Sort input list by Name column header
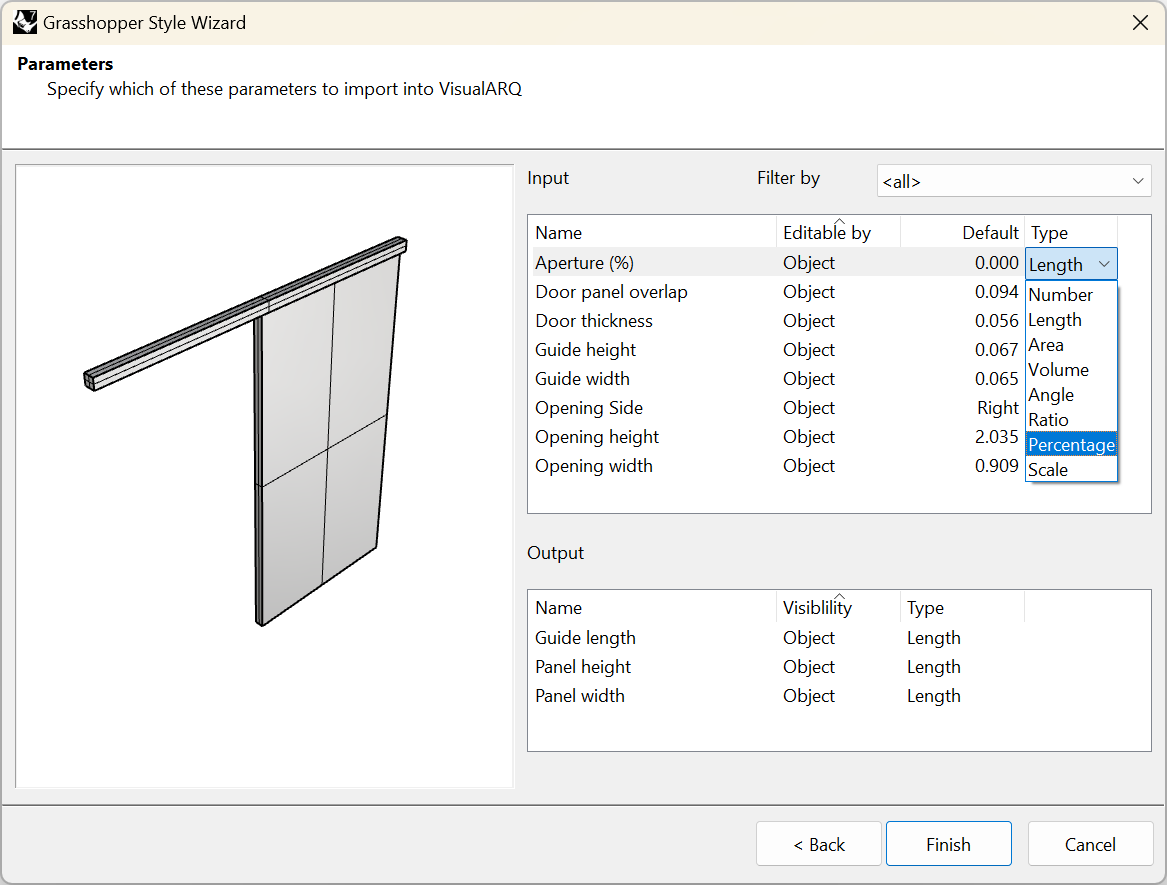The height and width of the screenshot is (885, 1167). point(652,232)
